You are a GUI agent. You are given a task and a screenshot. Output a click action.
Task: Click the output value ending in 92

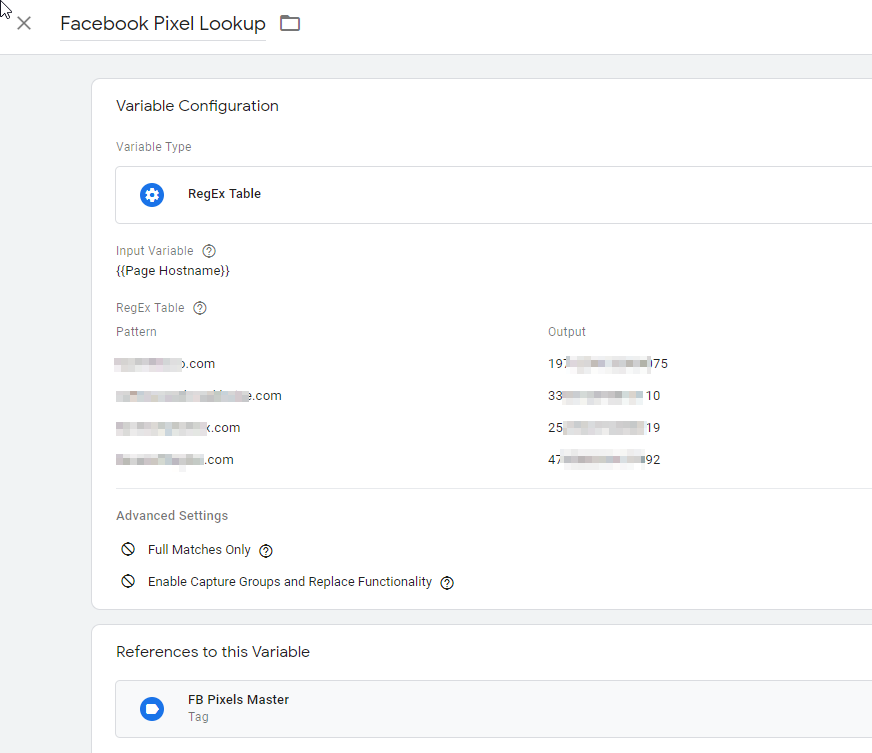(604, 460)
